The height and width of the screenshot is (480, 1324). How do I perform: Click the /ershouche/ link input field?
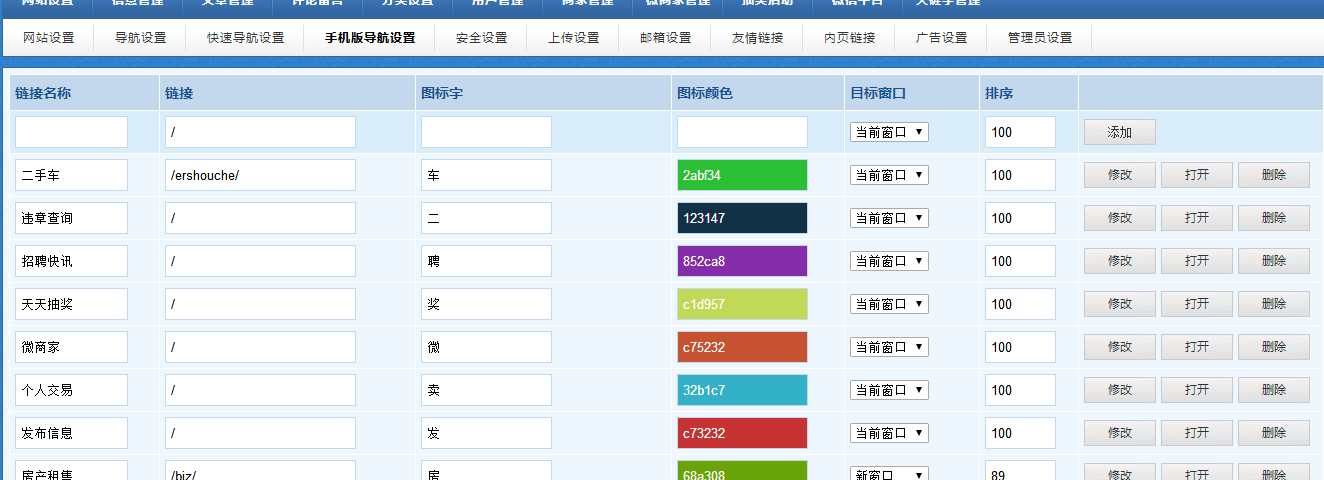[260, 175]
